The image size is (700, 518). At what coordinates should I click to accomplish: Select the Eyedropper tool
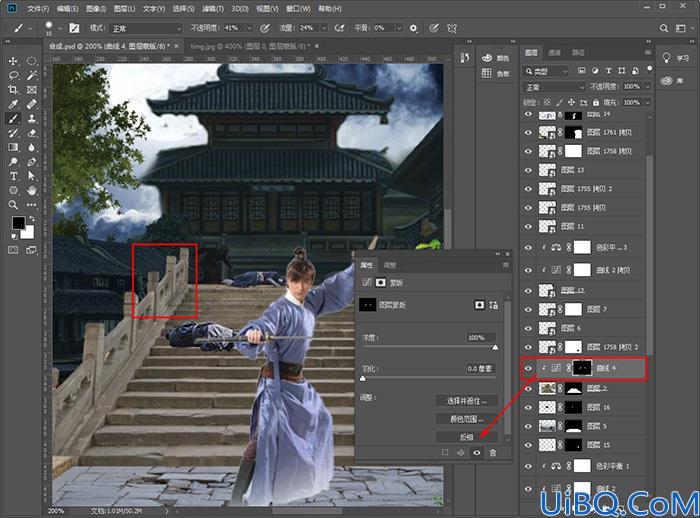pyautogui.click(x=13, y=104)
